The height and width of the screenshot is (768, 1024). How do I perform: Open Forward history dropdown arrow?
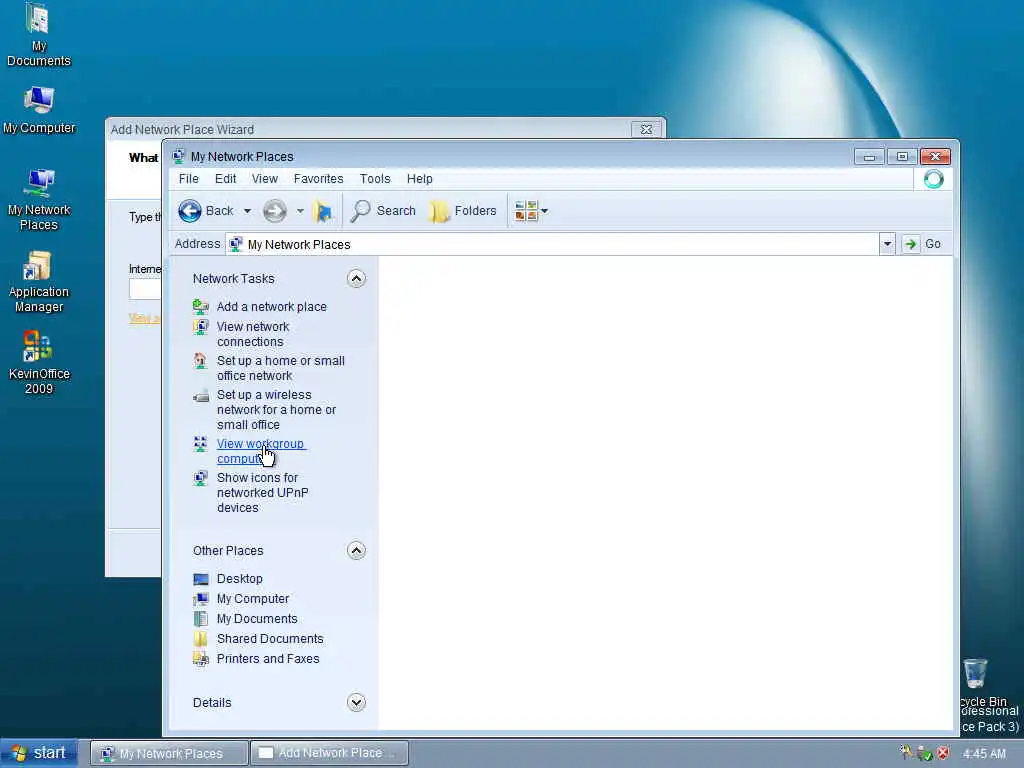pyautogui.click(x=300, y=211)
